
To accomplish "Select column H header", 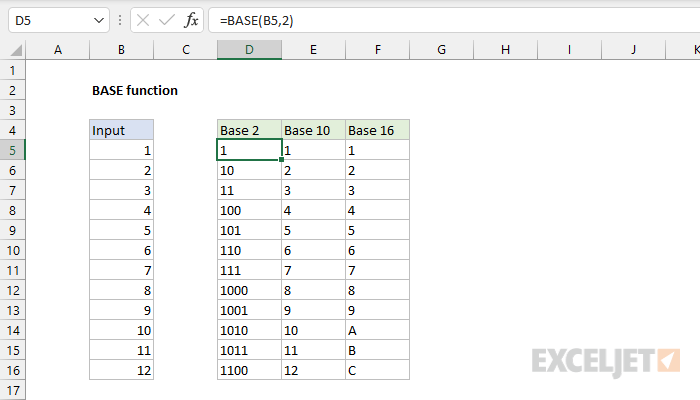I will [x=505, y=50].
